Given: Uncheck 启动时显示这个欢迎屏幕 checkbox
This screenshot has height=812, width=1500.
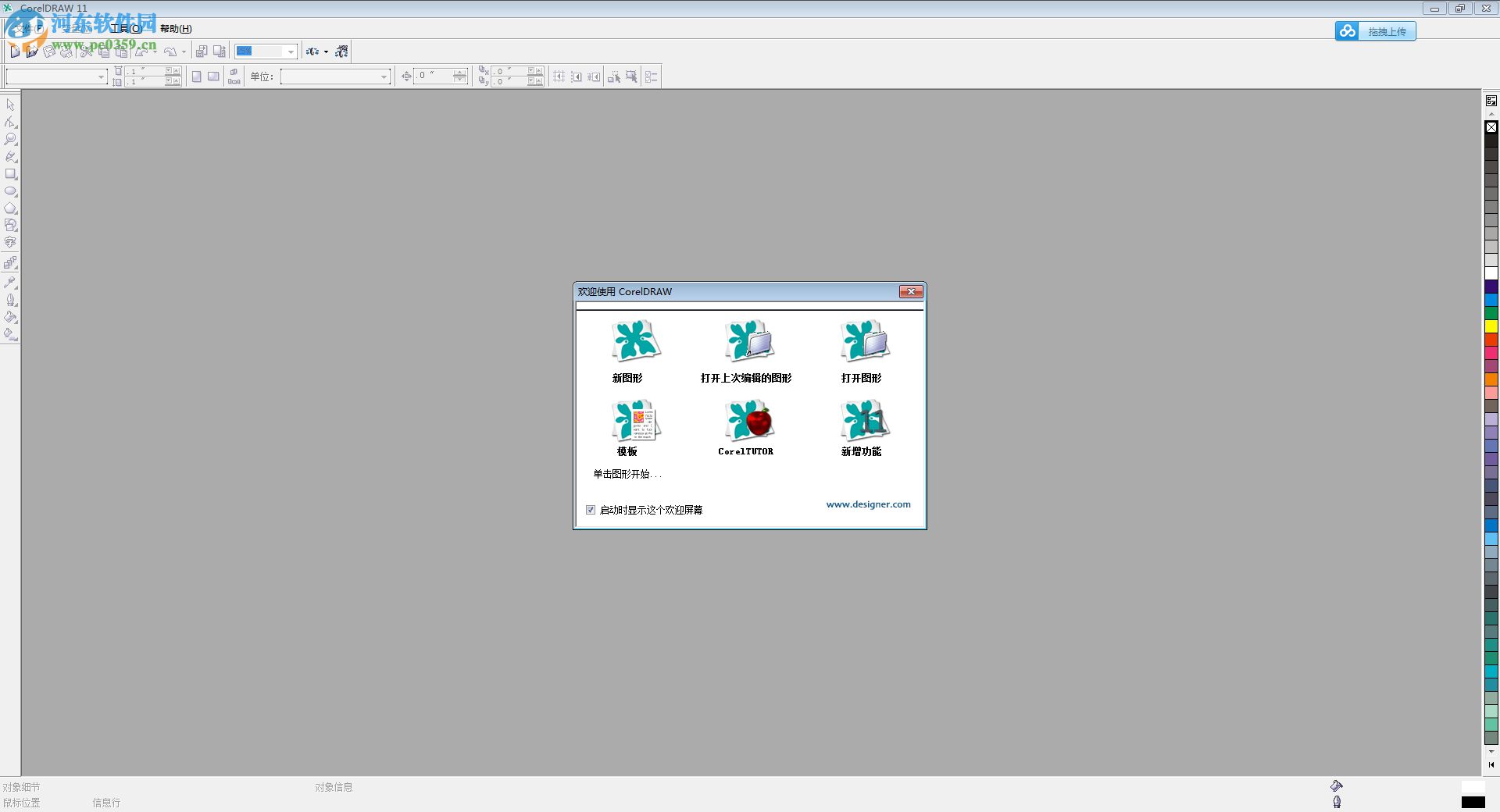Looking at the screenshot, I should [x=591, y=510].
